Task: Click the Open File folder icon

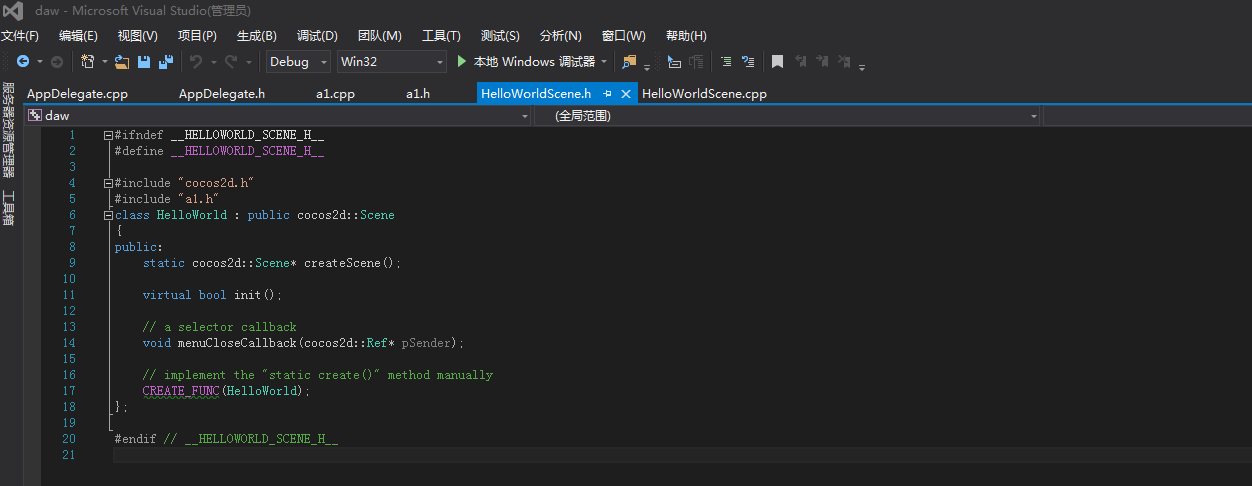Action: (122, 62)
